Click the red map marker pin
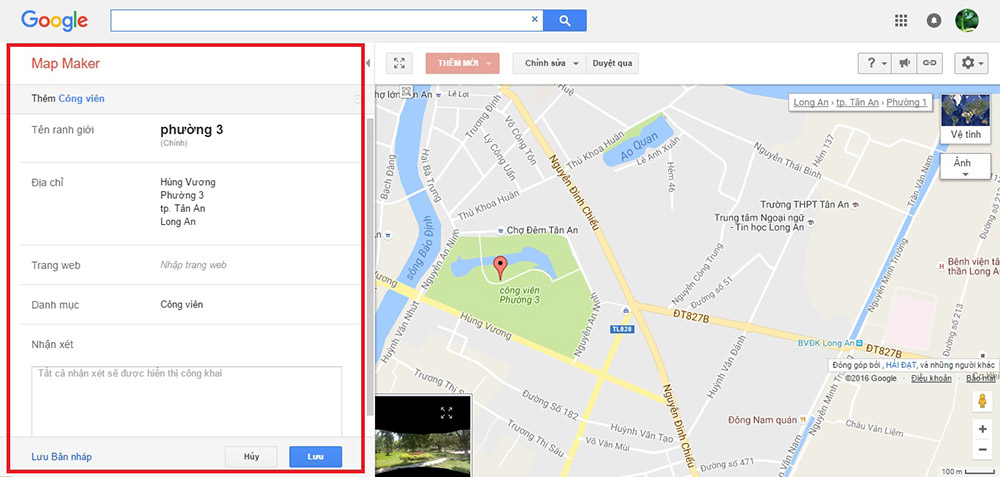 501,268
